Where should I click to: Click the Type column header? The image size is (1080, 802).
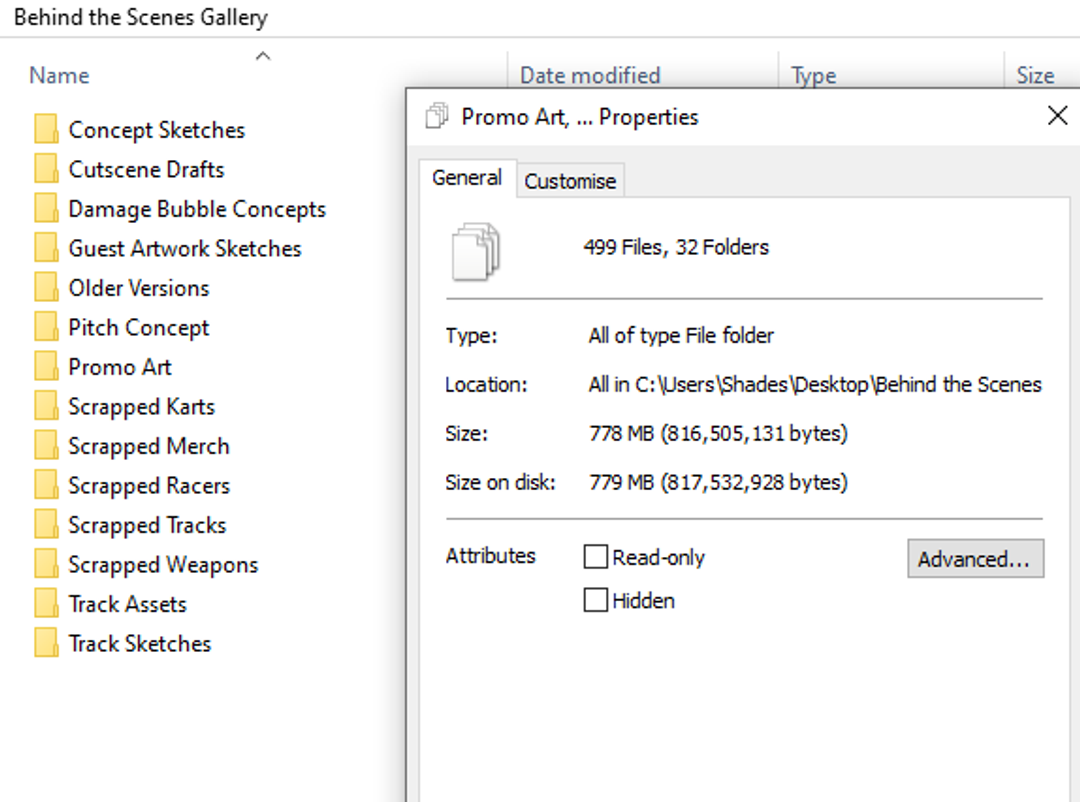tap(813, 76)
